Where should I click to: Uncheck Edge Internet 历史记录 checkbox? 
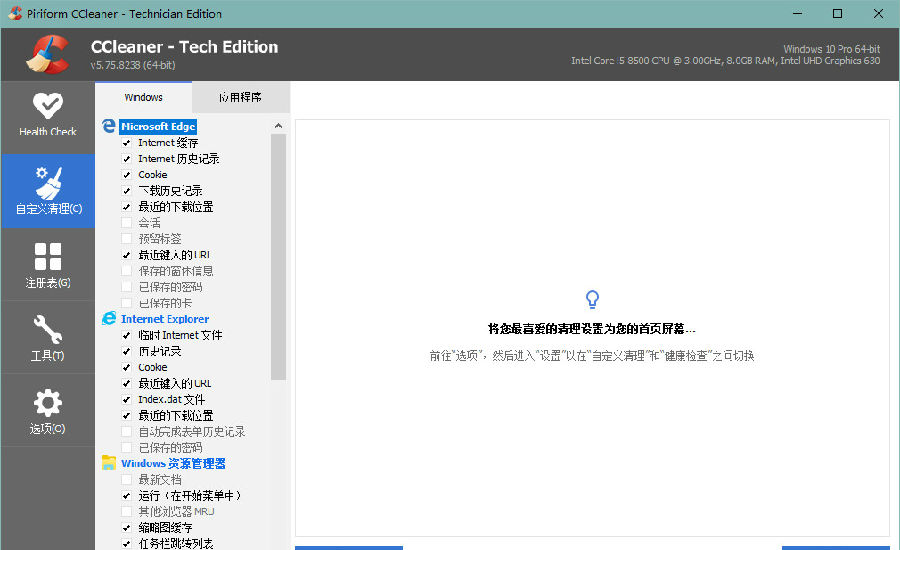click(126, 158)
